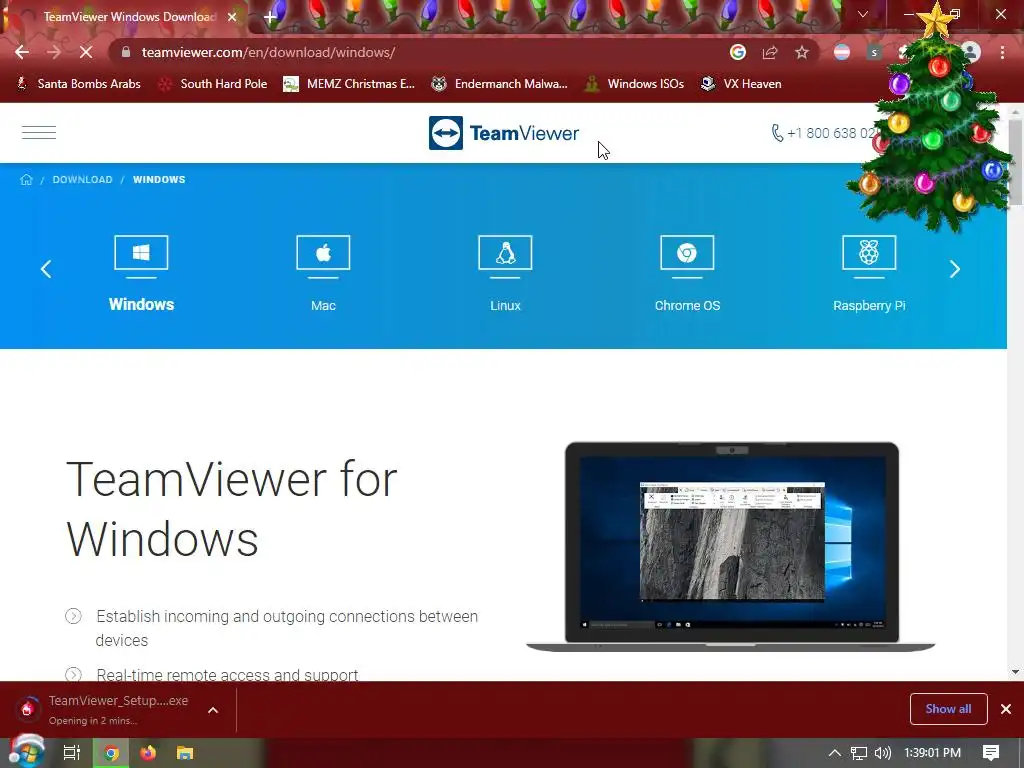Open the Chrome three-dot menu
The image size is (1024, 768).
(1002, 52)
